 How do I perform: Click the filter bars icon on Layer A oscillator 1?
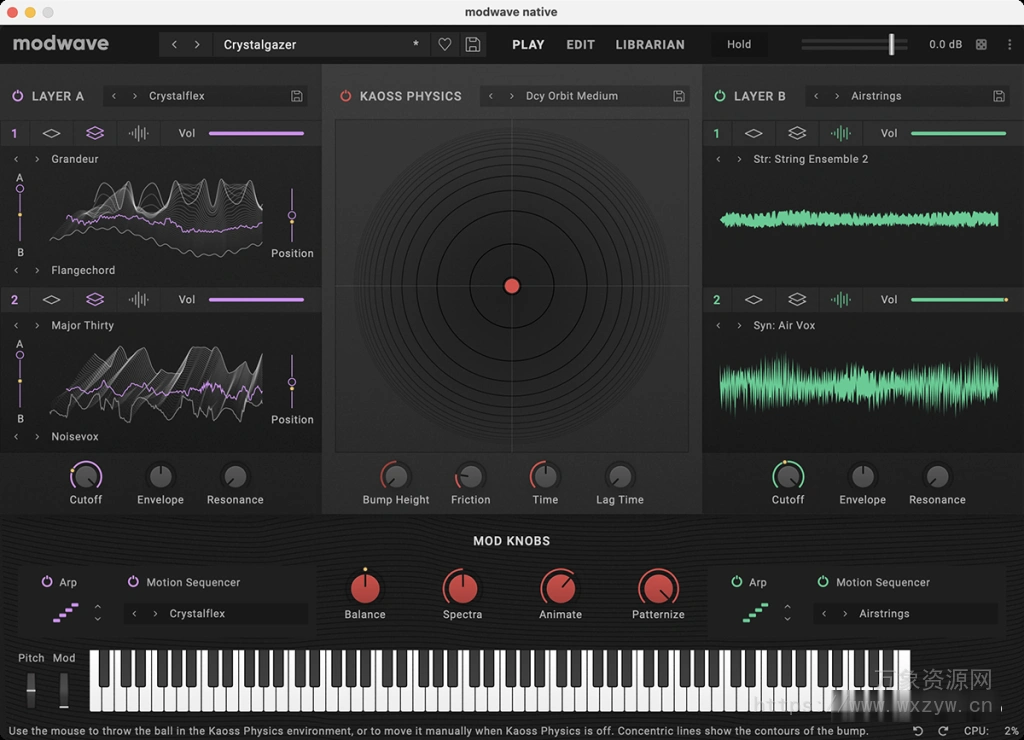(137, 132)
